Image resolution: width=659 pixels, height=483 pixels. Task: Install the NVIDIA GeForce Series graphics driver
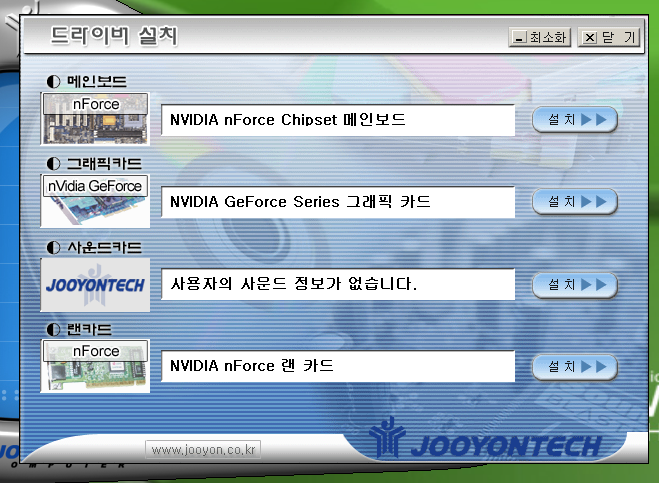pyautogui.click(x=575, y=202)
